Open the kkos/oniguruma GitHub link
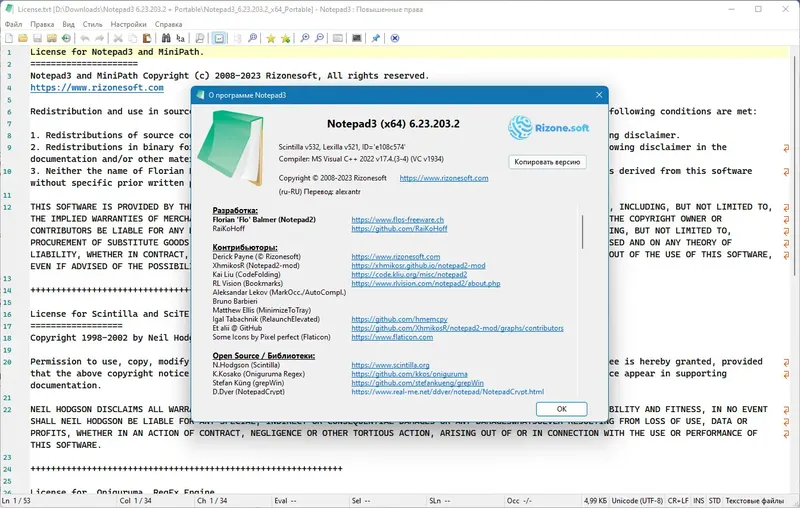Viewport: 800px width, 508px height. click(x=409, y=374)
